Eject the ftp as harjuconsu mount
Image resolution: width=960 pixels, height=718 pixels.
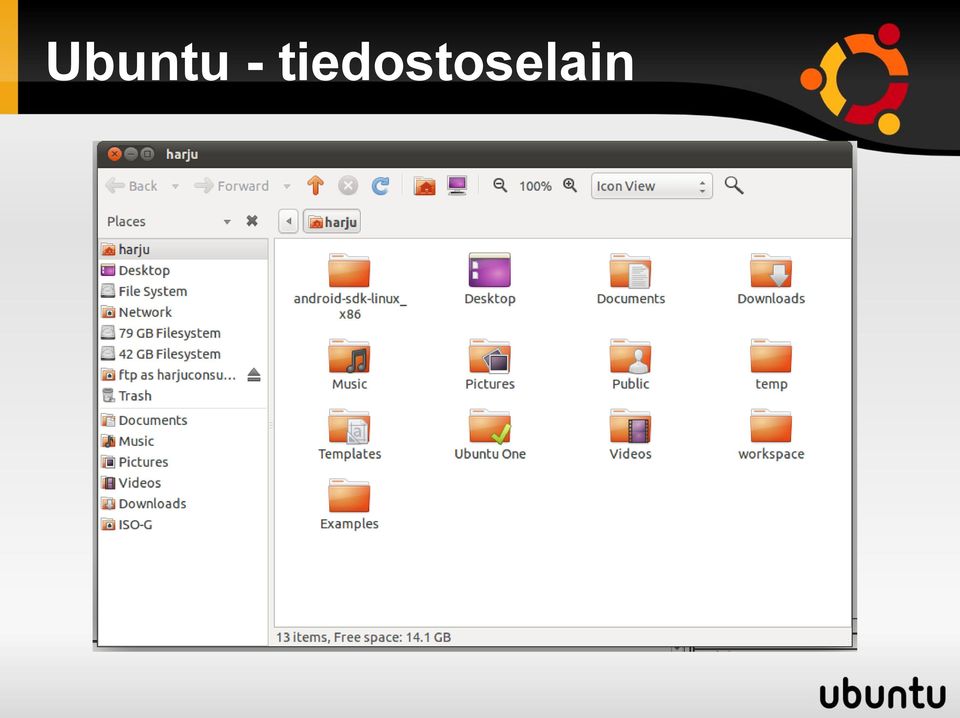[x=254, y=375]
